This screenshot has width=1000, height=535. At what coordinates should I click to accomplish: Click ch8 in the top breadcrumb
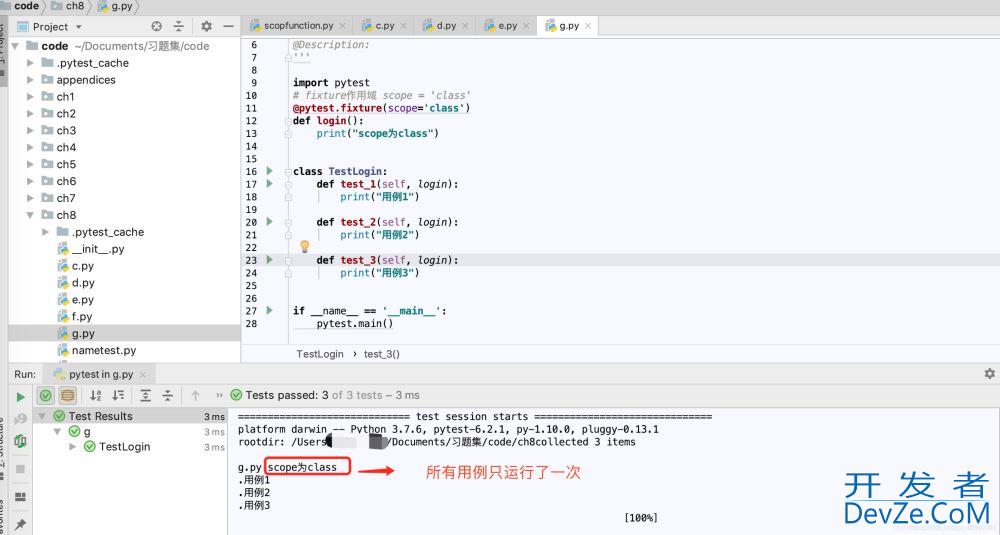coord(75,6)
